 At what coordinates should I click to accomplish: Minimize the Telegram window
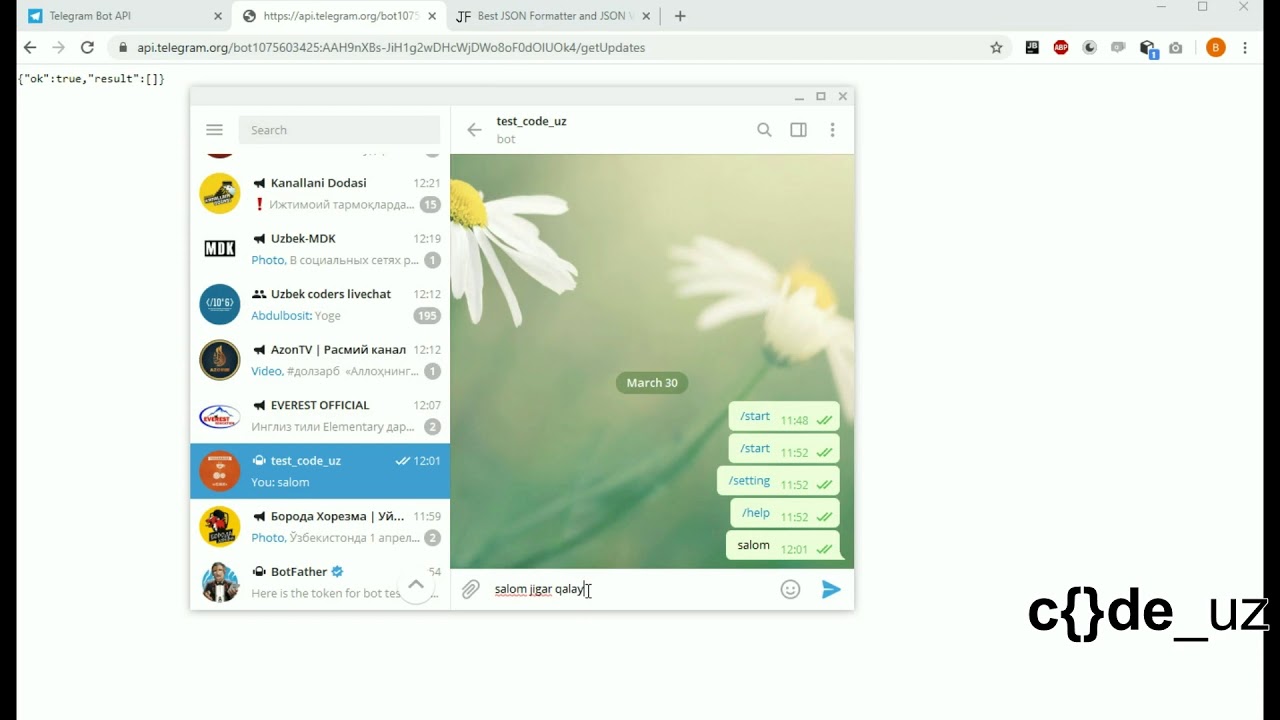799,97
